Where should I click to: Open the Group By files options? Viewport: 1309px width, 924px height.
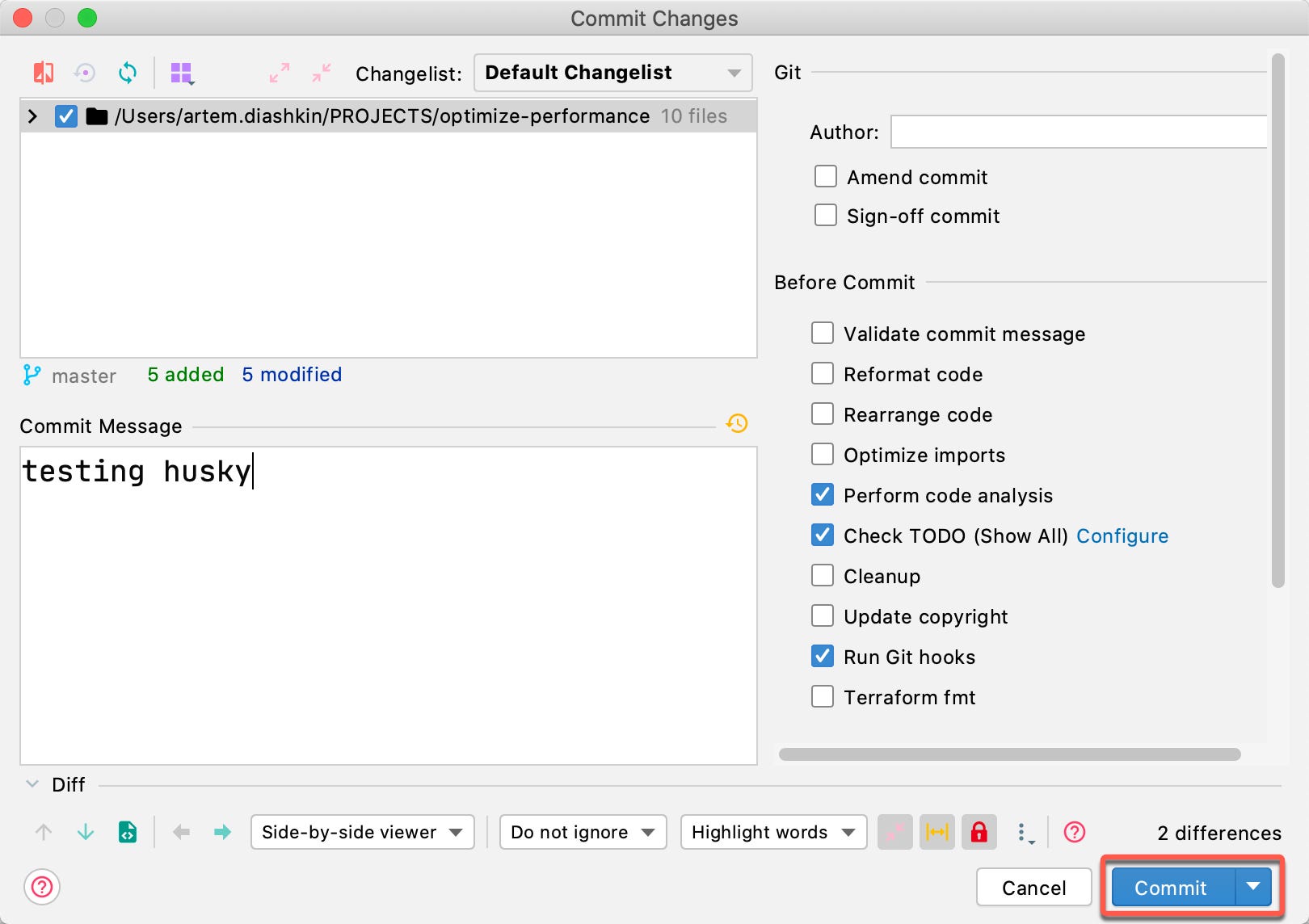coord(183,73)
